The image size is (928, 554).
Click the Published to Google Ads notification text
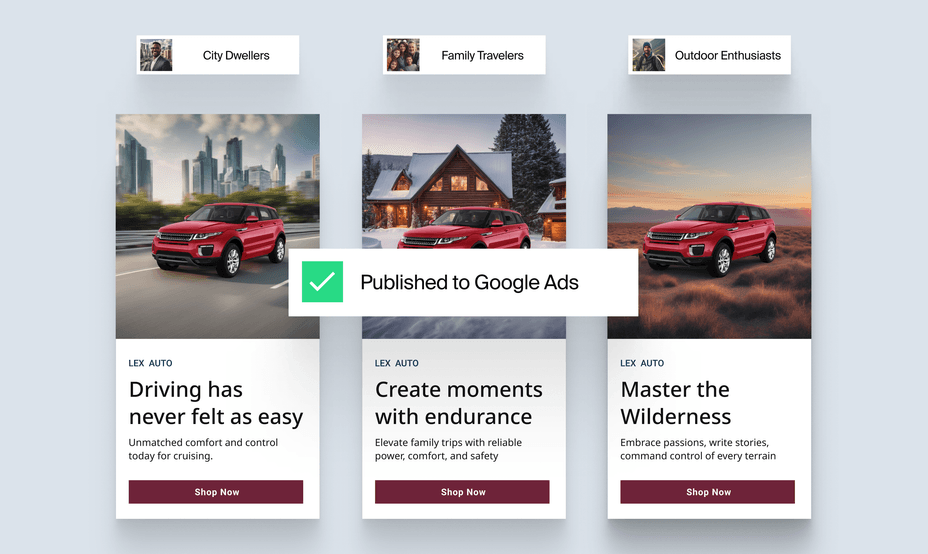pos(469,283)
